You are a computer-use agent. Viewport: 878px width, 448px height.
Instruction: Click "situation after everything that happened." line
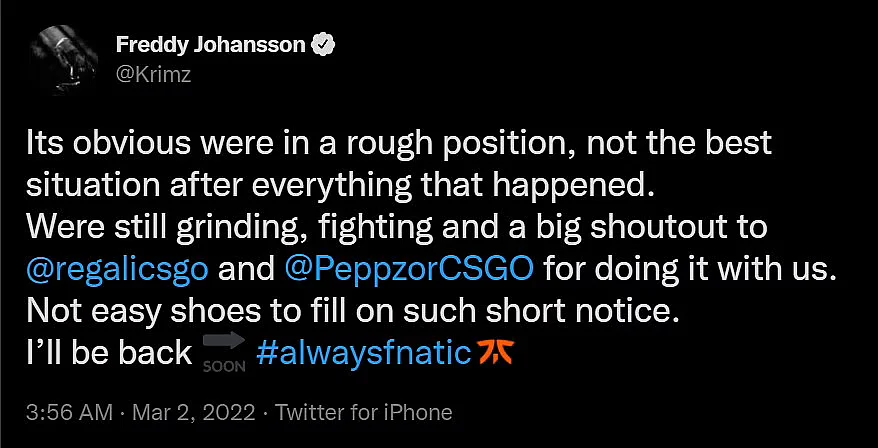tap(340, 186)
